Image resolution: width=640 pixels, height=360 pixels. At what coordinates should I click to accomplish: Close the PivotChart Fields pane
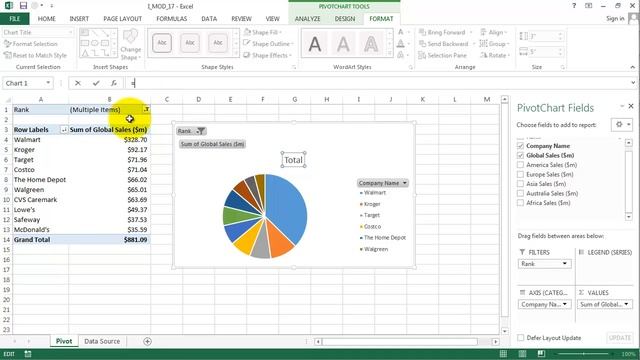[631, 106]
